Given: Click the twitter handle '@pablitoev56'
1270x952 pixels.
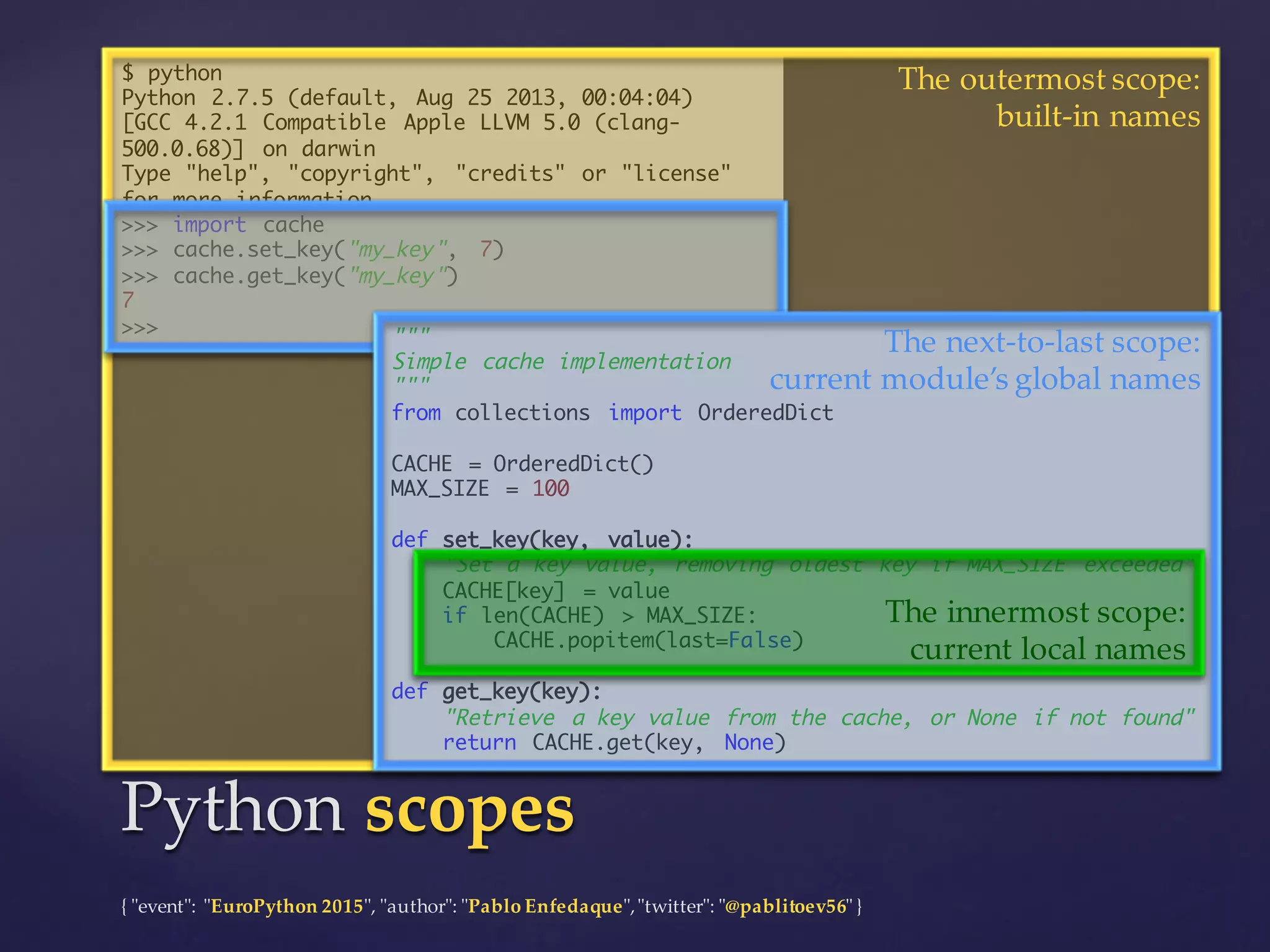Looking at the screenshot, I should (786, 906).
